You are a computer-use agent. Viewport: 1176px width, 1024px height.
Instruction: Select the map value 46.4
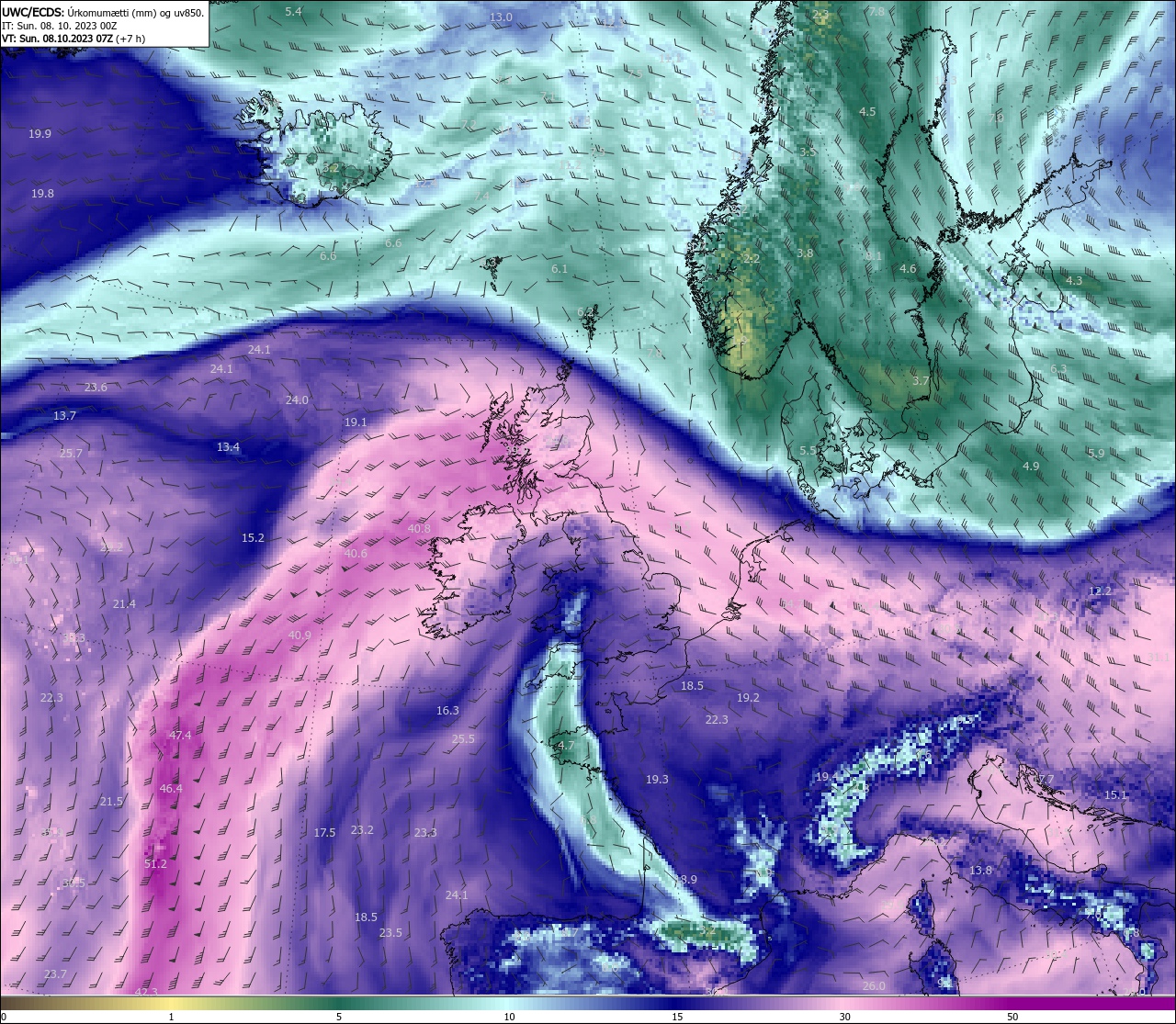coord(171,788)
